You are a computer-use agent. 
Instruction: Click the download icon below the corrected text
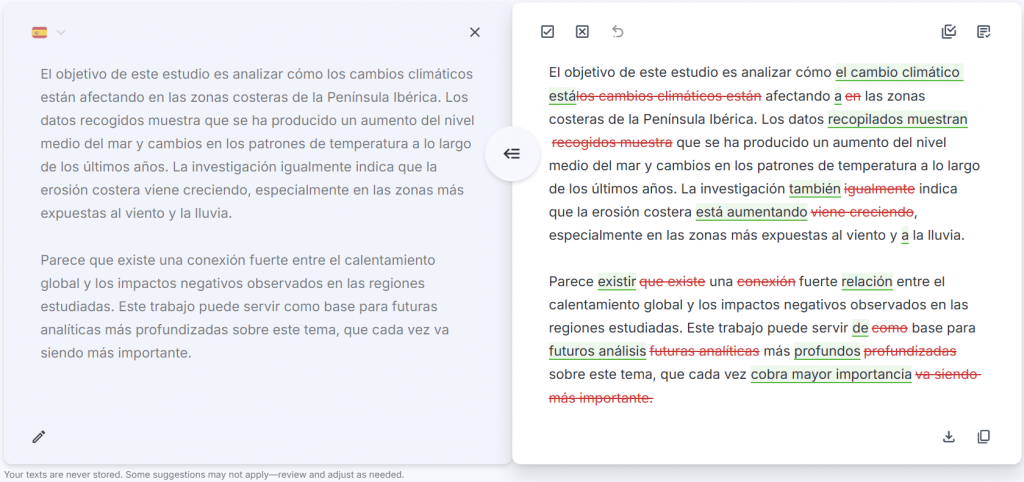point(949,437)
